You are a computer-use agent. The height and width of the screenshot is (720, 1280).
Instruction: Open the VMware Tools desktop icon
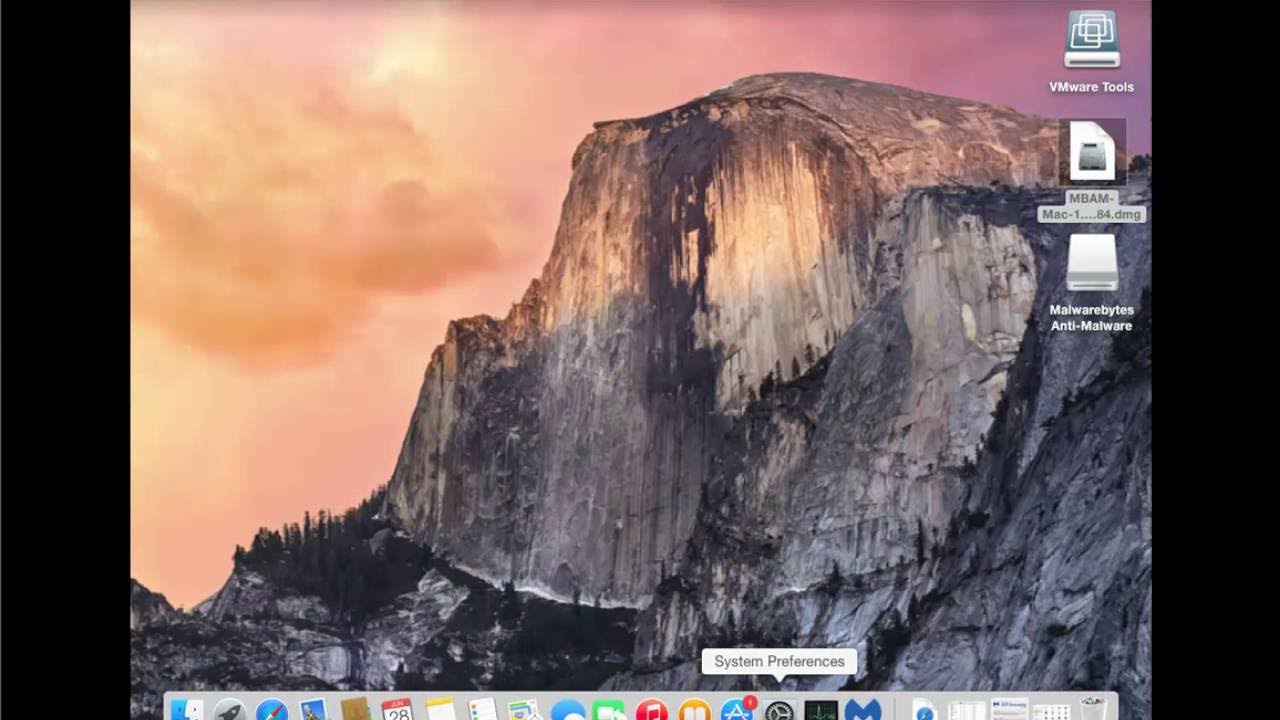1091,40
